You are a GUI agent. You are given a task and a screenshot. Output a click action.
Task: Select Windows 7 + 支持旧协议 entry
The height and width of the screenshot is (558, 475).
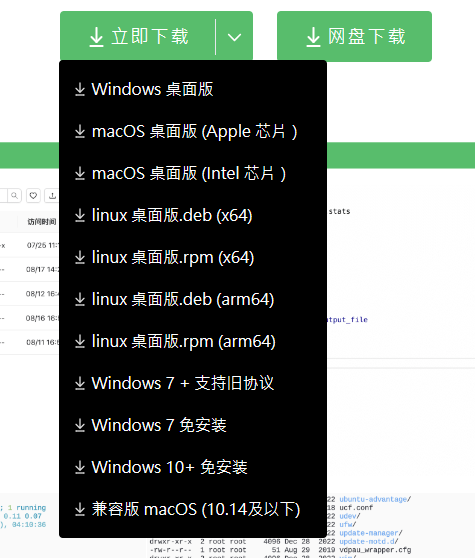(193, 383)
